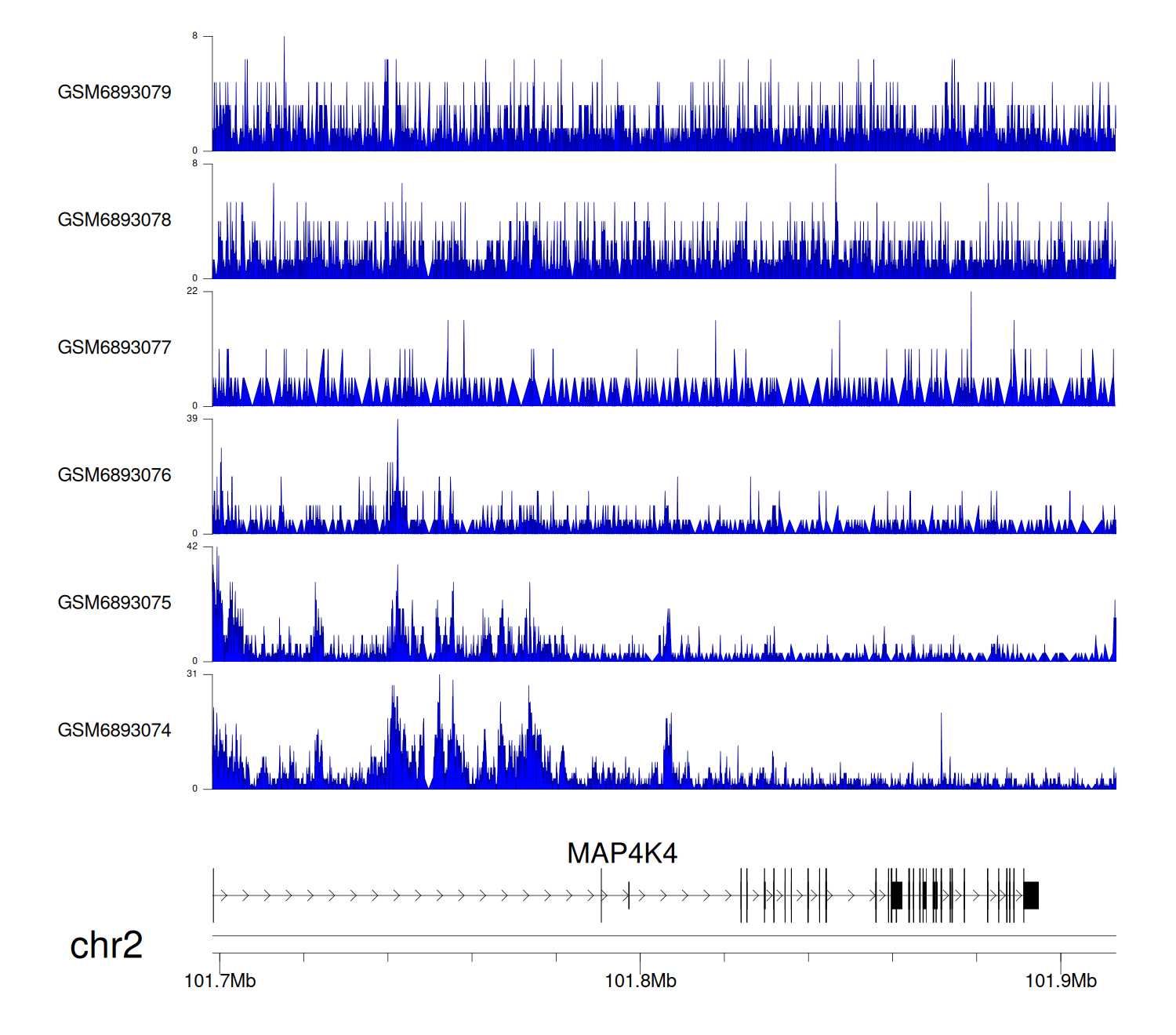Click the GSM6893077 track name
1176x1035 pixels.
(x=114, y=347)
